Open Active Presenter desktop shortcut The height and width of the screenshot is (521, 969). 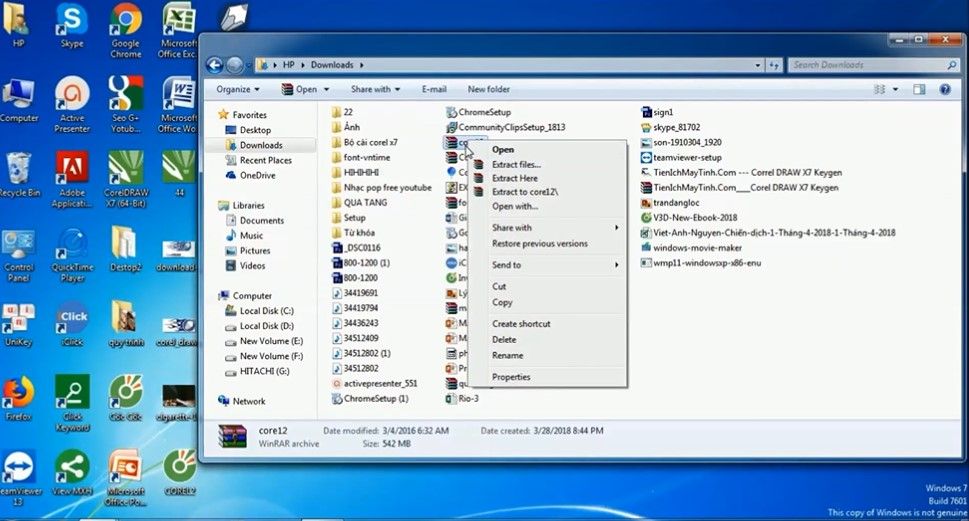72,103
